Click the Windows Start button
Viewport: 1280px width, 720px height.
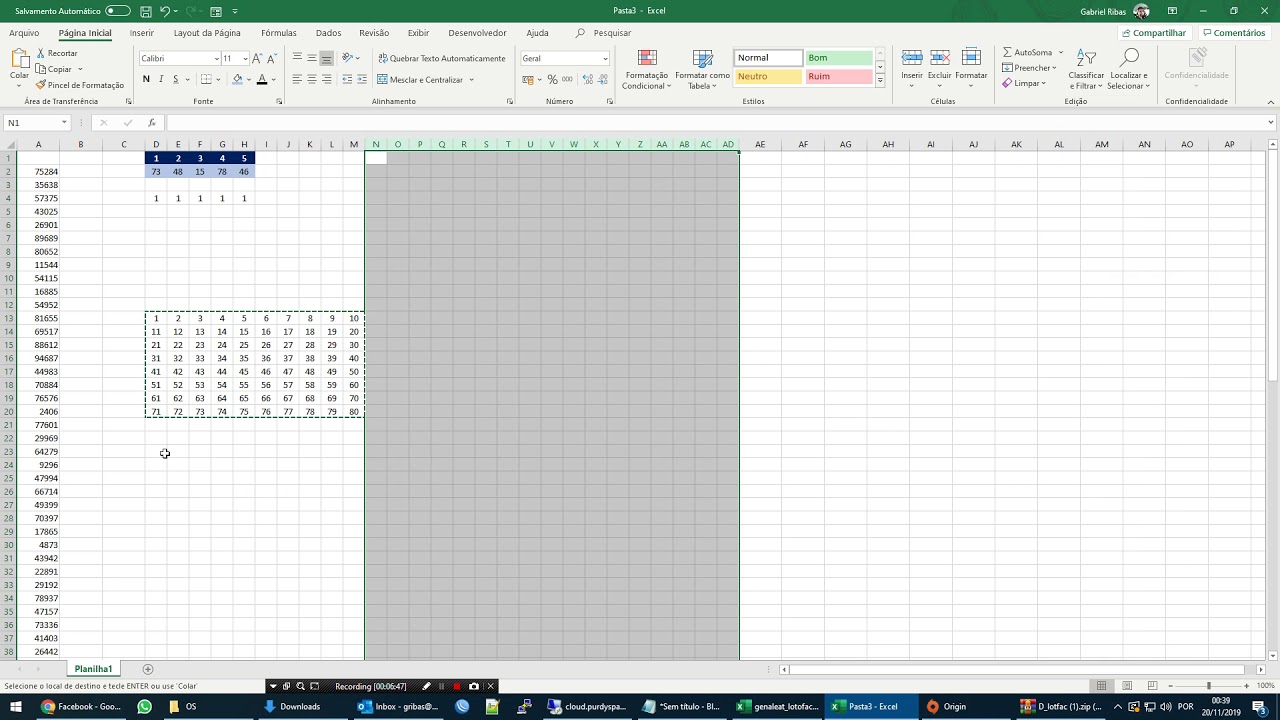pyautogui.click(x=16, y=706)
